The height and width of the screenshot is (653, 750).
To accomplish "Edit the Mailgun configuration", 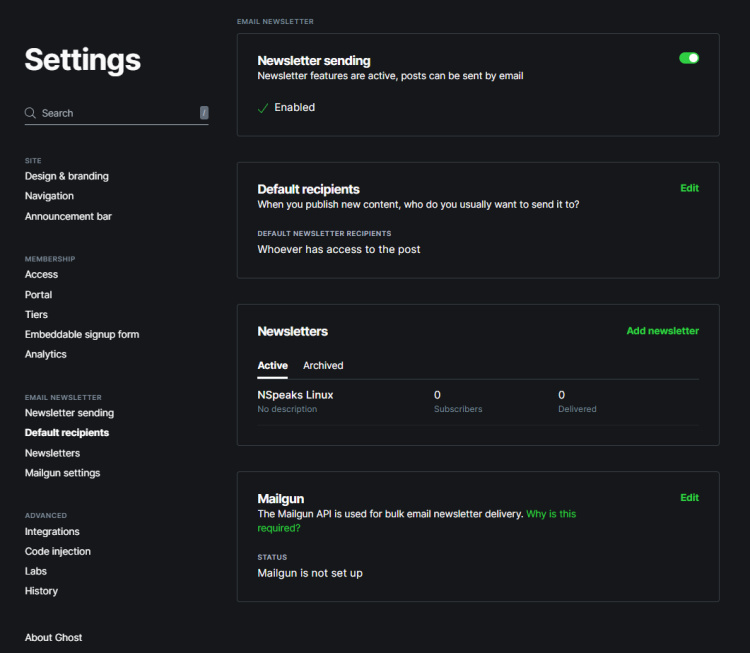I will coord(689,497).
